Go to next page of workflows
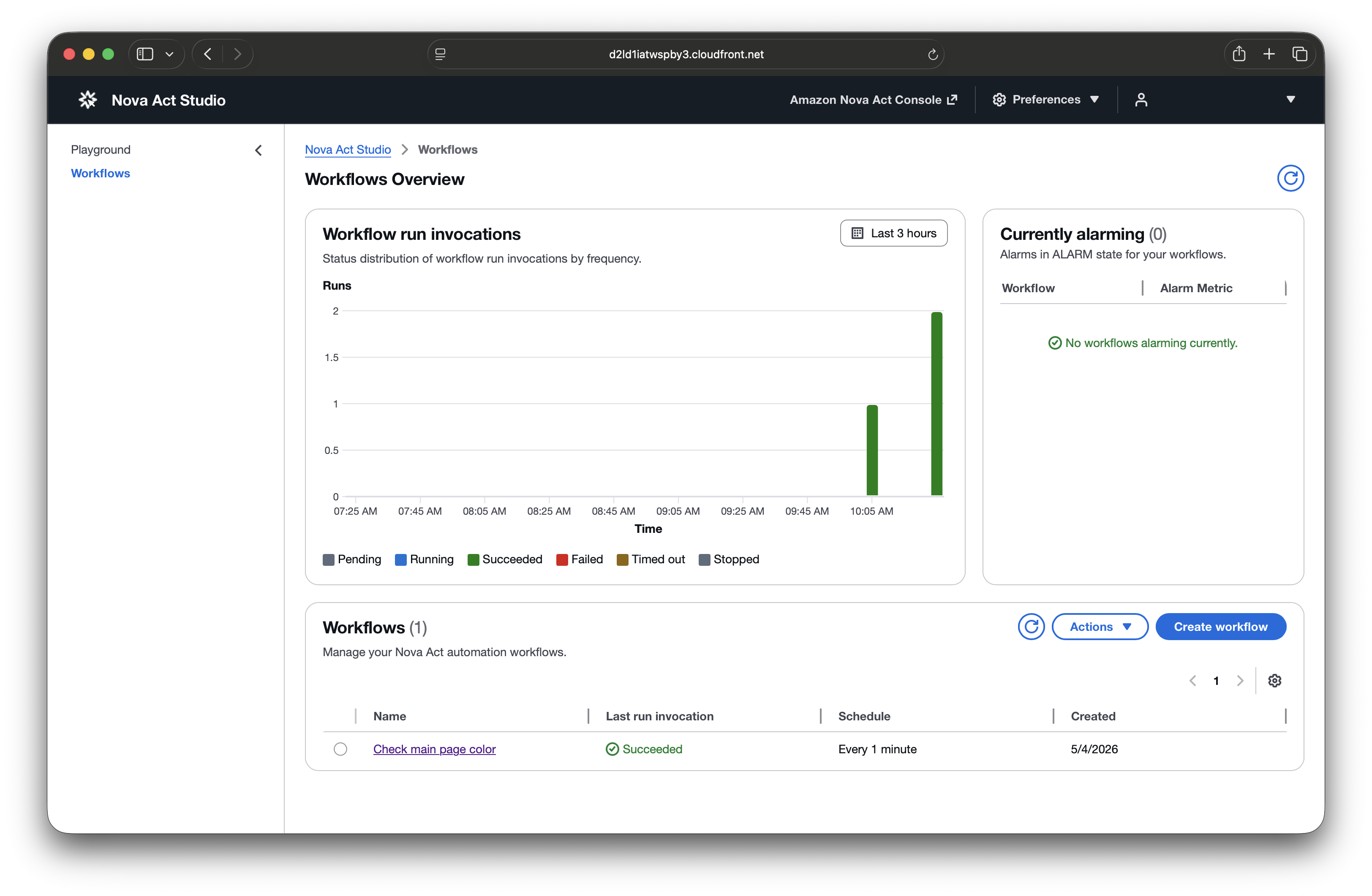The image size is (1372, 896). tap(1239, 681)
